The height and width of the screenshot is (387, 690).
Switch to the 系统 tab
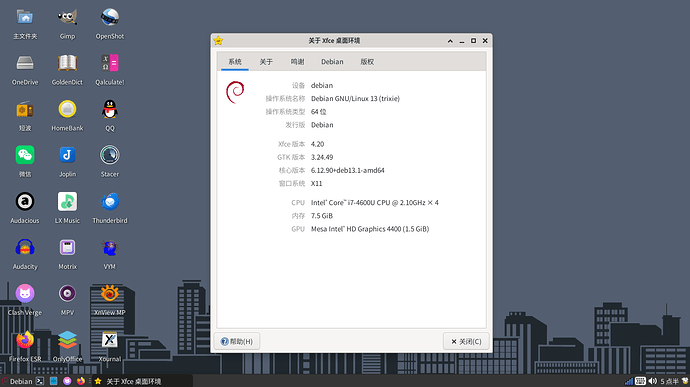point(235,62)
